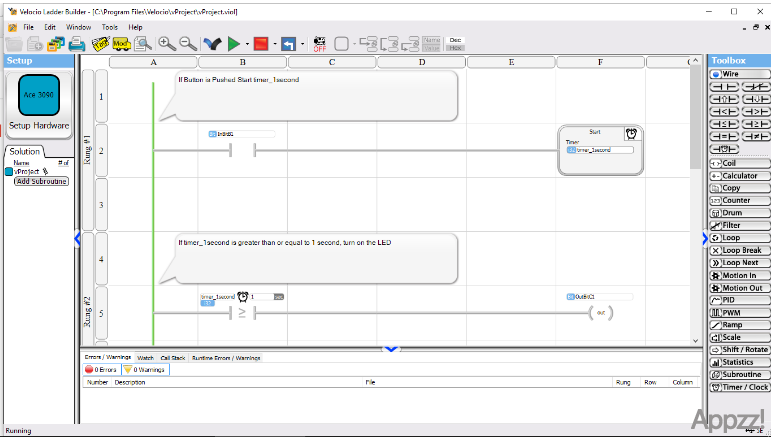Collapse the left Setup panel arrow
The height and width of the screenshot is (438, 773).
pos(77,239)
